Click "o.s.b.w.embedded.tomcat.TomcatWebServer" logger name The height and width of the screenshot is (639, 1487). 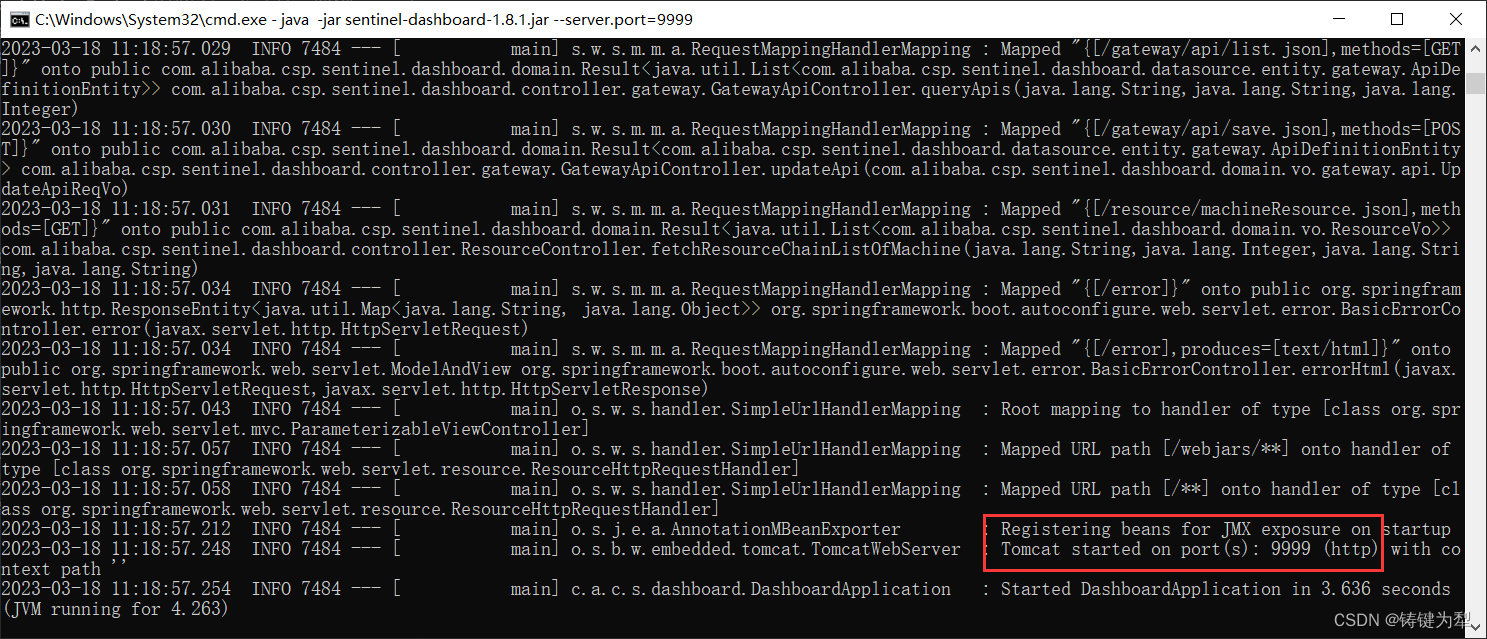[766, 549]
